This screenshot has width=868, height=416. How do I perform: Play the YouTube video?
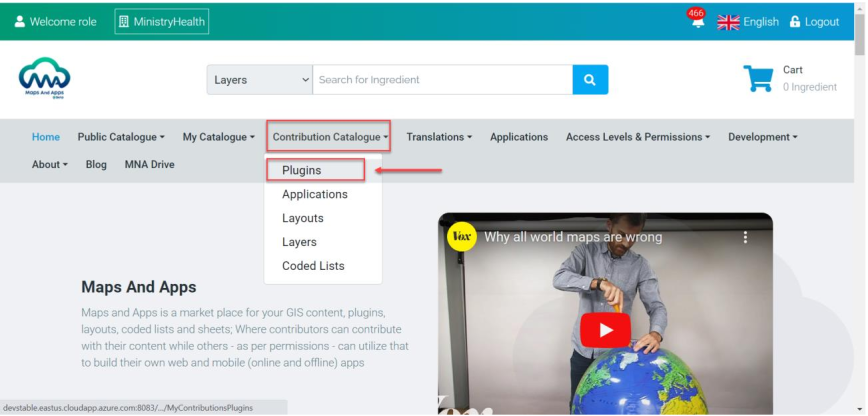click(605, 330)
